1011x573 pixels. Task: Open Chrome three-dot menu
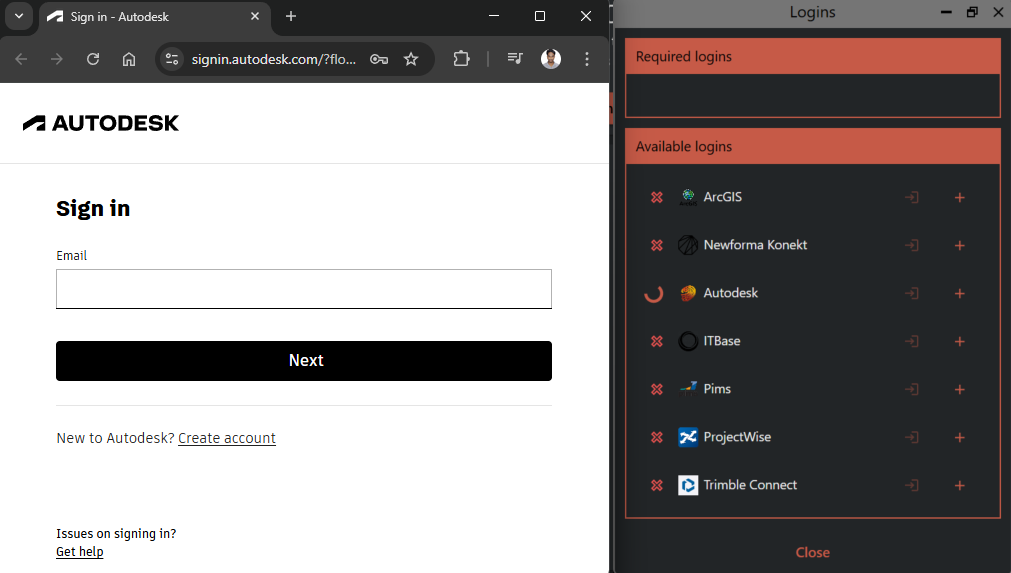tap(586, 59)
